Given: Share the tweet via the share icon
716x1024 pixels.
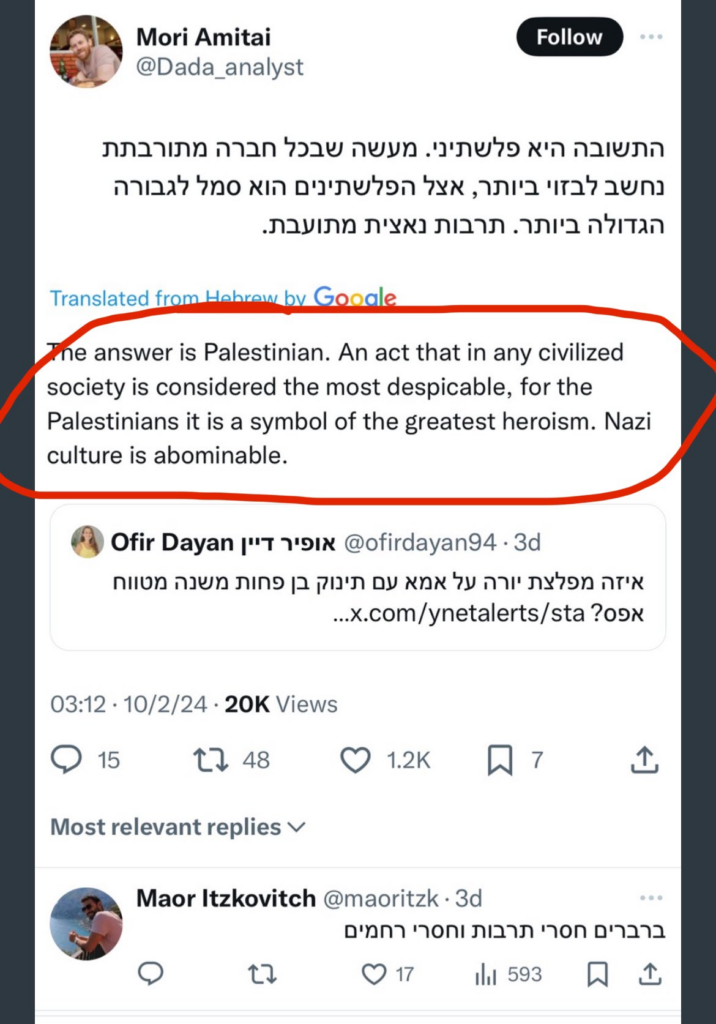Looking at the screenshot, I should [644, 760].
